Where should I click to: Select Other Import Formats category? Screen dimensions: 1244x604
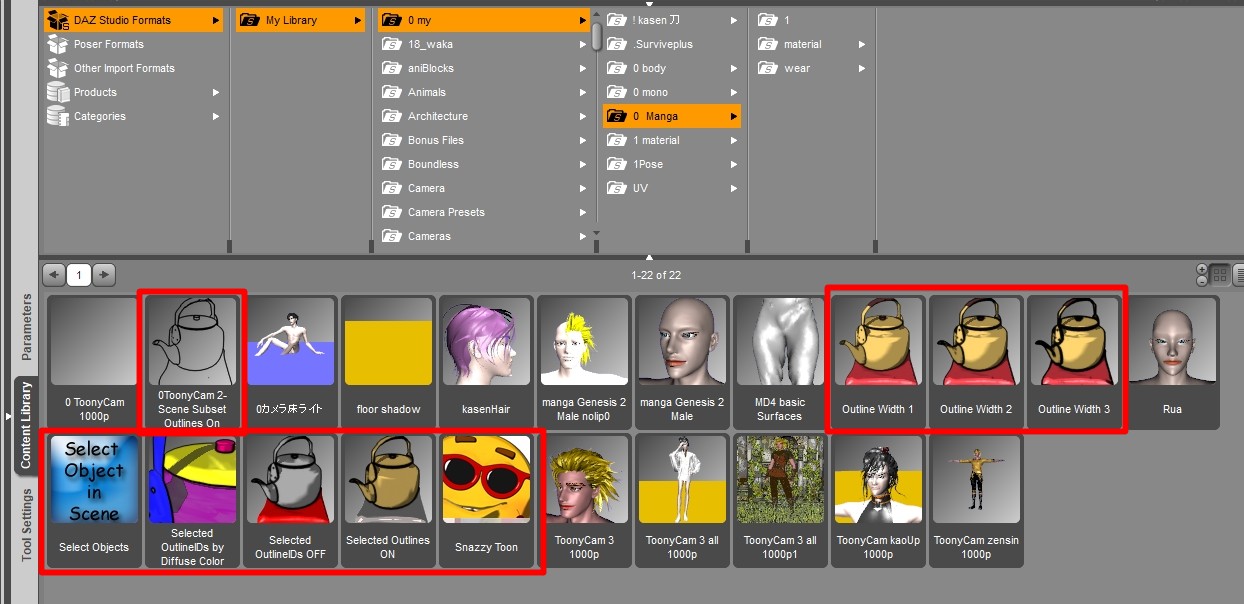(x=133, y=68)
